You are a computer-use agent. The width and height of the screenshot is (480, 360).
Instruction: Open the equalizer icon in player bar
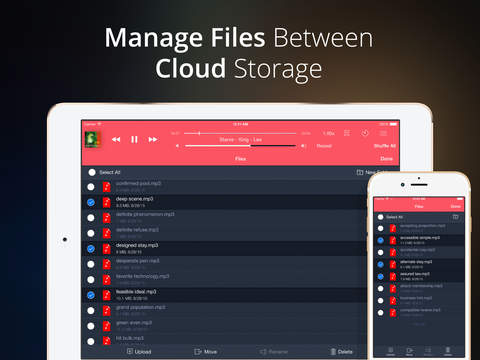click(x=347, y=133)
